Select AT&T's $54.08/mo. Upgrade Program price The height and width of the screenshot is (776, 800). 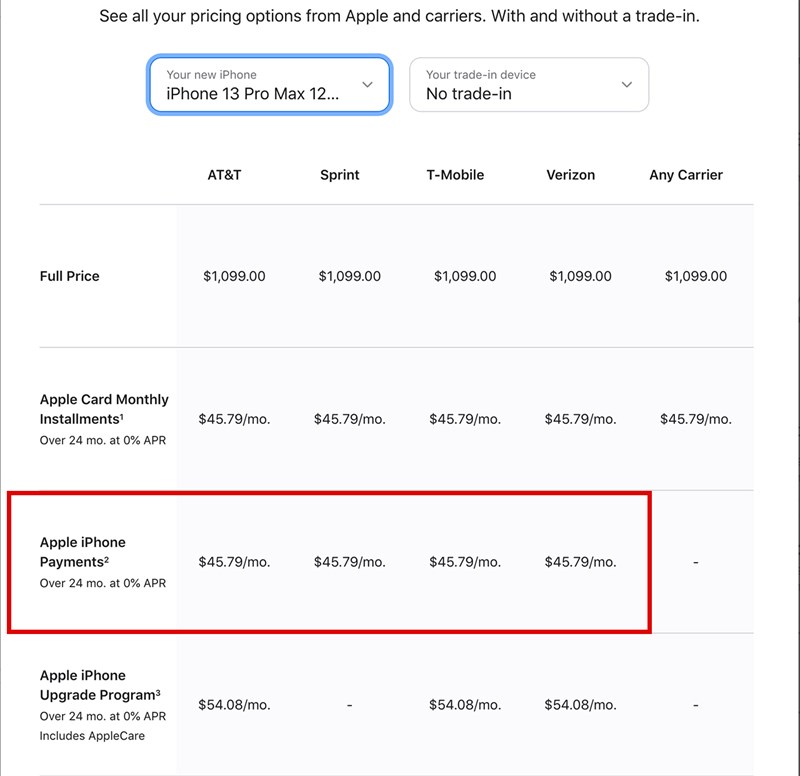[234, 705]
